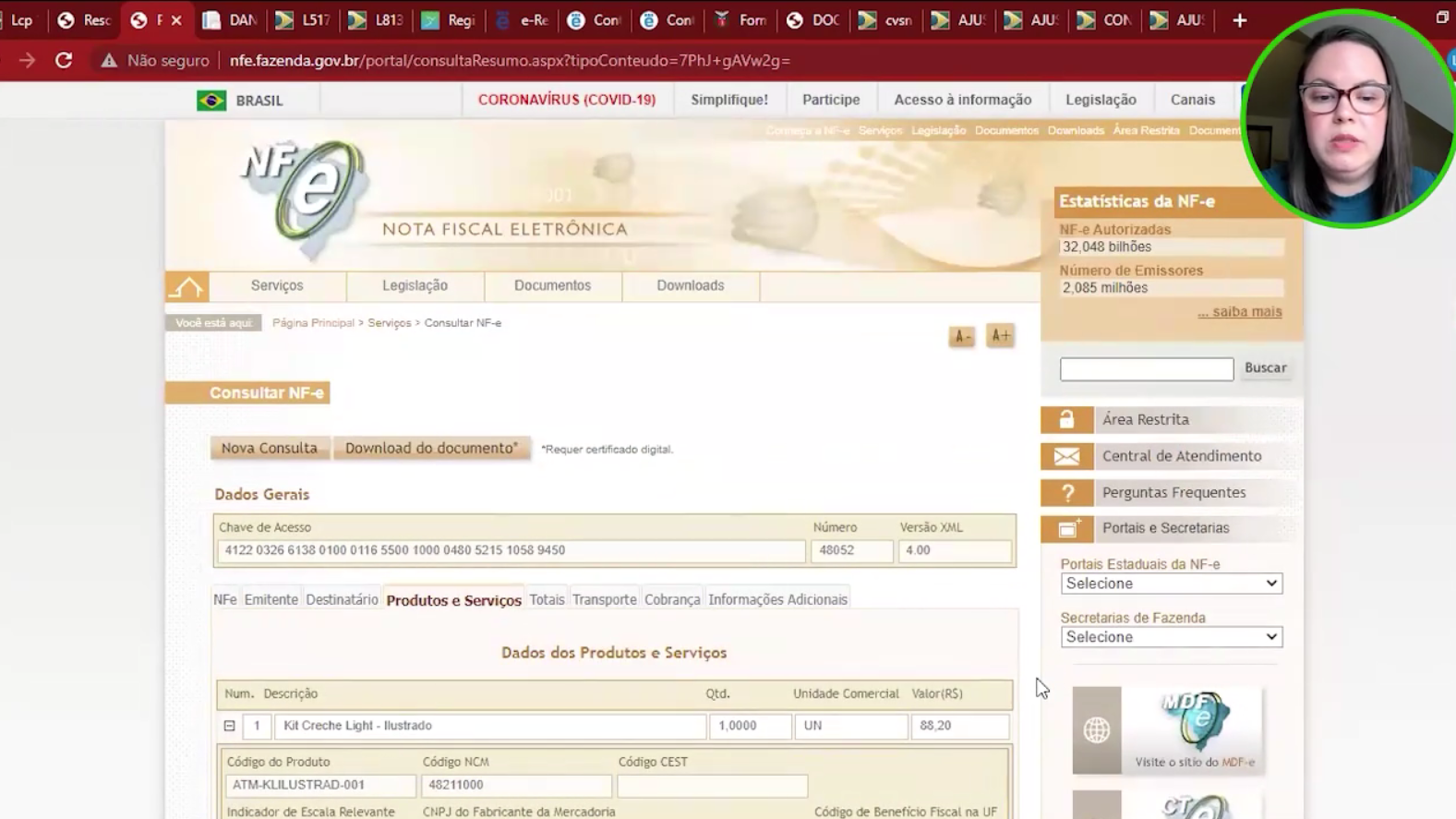Open the Downloads menu in navigation bar
The image size is (1456, 819).
(x=691, y=286)
